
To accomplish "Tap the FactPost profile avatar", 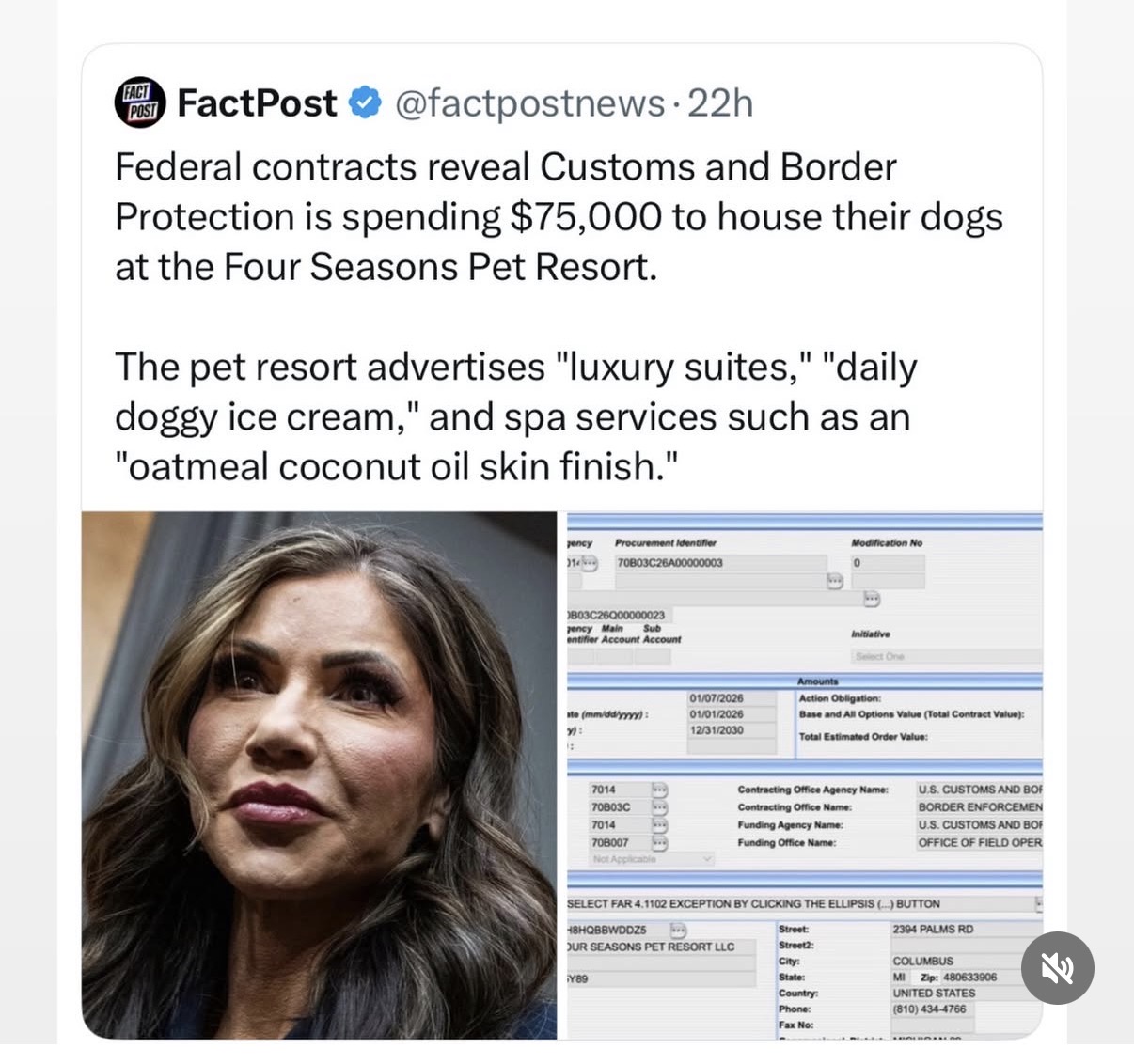I will [x=140, y=102].
